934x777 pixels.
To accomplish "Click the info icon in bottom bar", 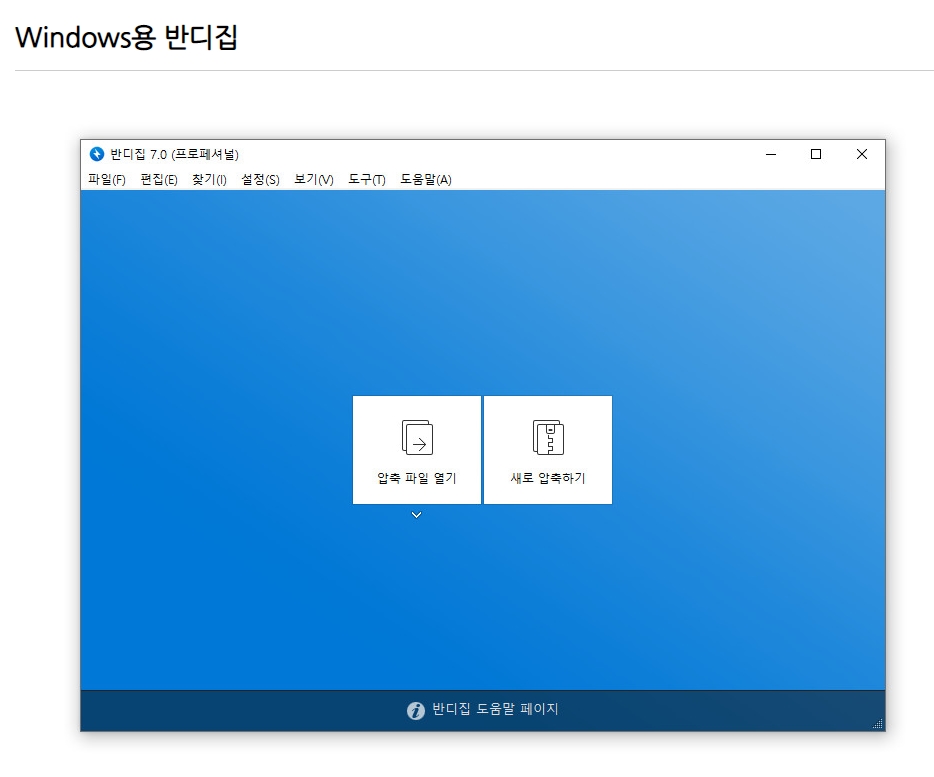I will click(x=416, y=710).
